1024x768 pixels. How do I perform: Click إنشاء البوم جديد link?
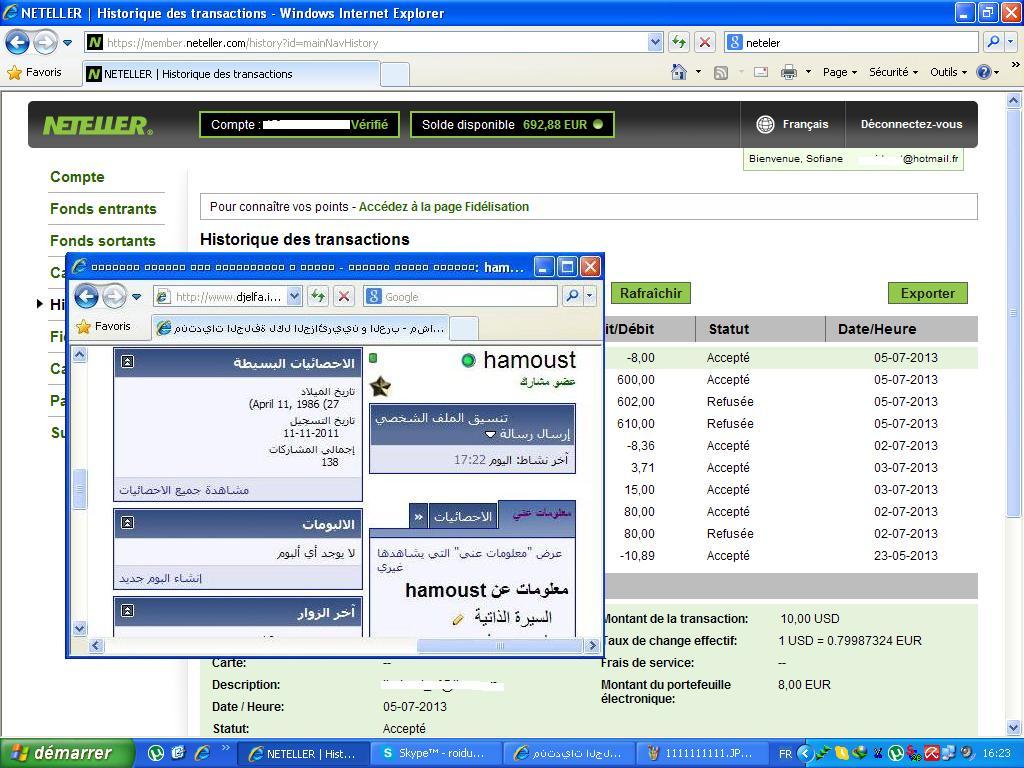(x=161, y=579)
